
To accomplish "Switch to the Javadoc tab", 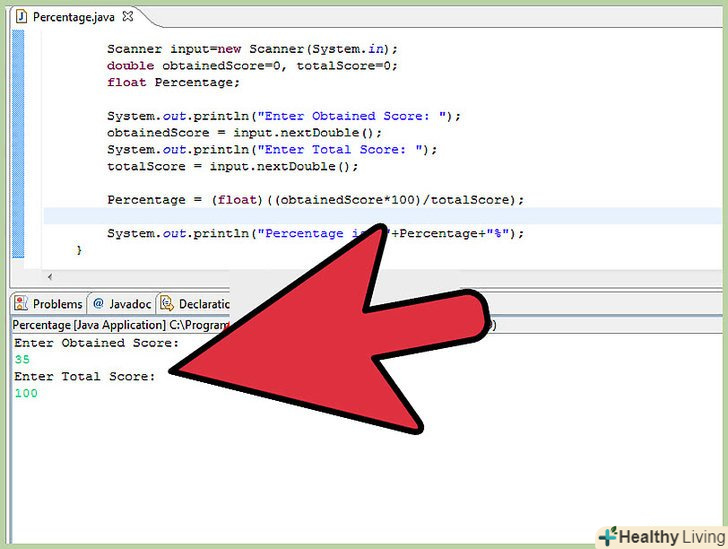I will (x=122, y=304).
